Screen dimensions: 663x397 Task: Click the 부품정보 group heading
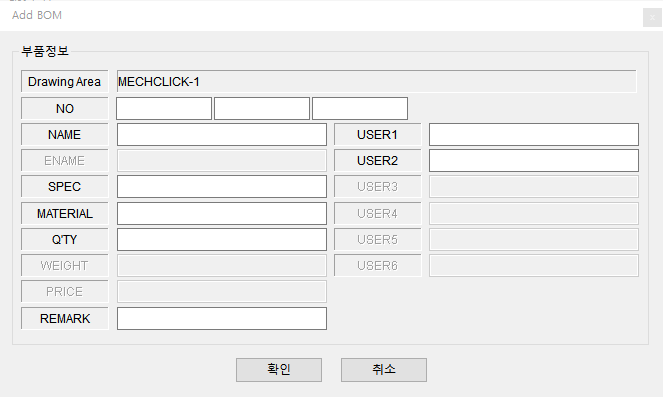pyautogui.click(x=45, y=51)
